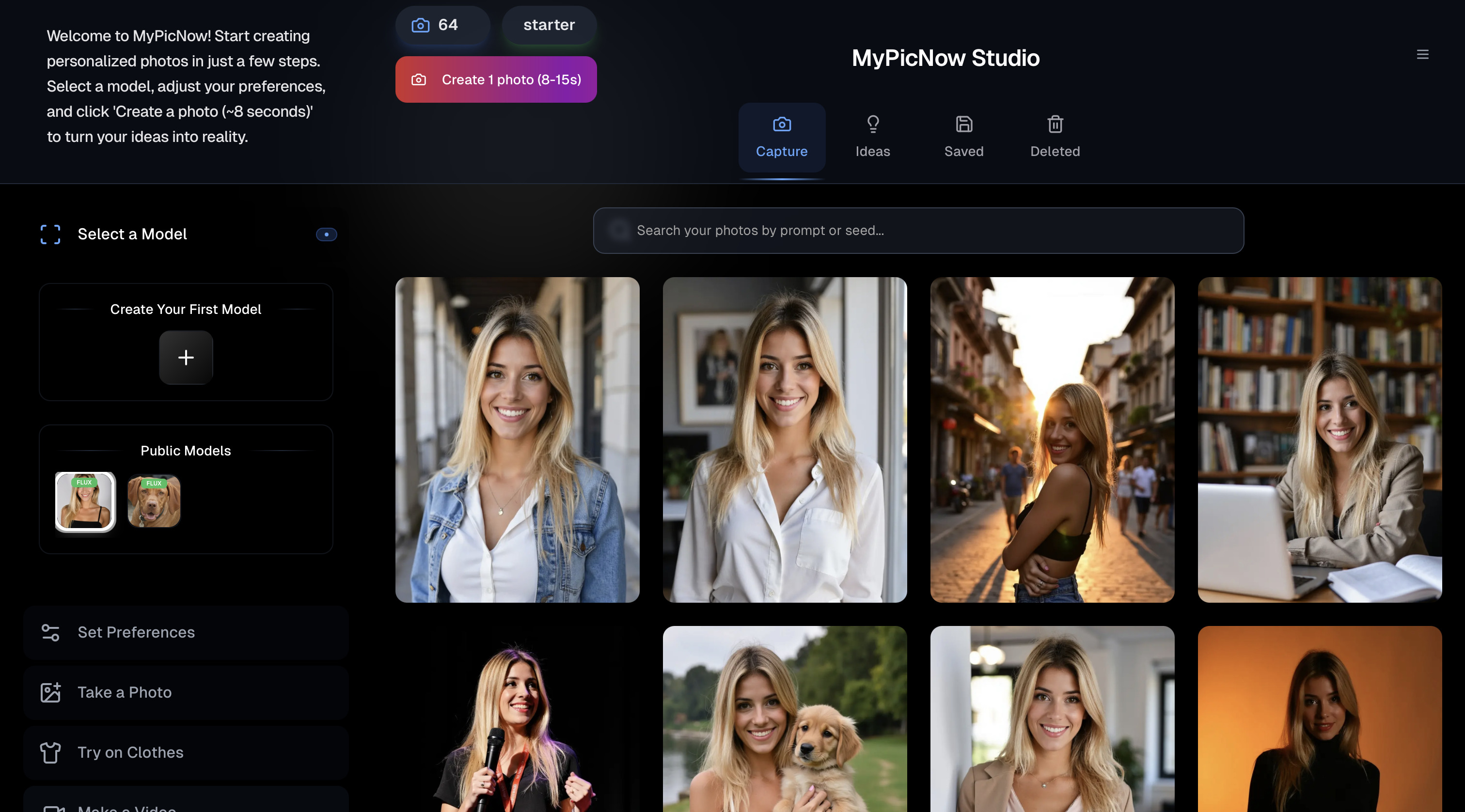The height and width of the screenshot is (812, 1465).
Task: Click the camera credits counter showing 64
Action: pyautogui.click(x=442, y=25)
